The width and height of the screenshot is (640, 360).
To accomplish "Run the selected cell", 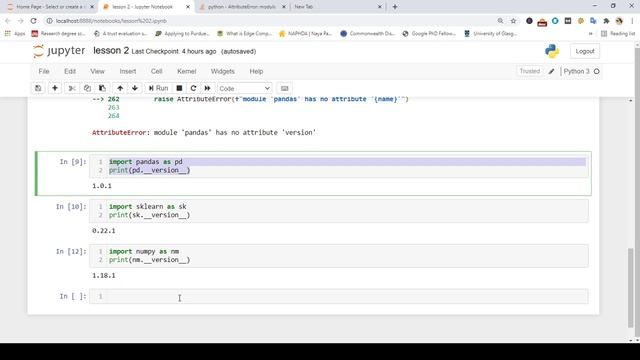I will pos(158,88).
